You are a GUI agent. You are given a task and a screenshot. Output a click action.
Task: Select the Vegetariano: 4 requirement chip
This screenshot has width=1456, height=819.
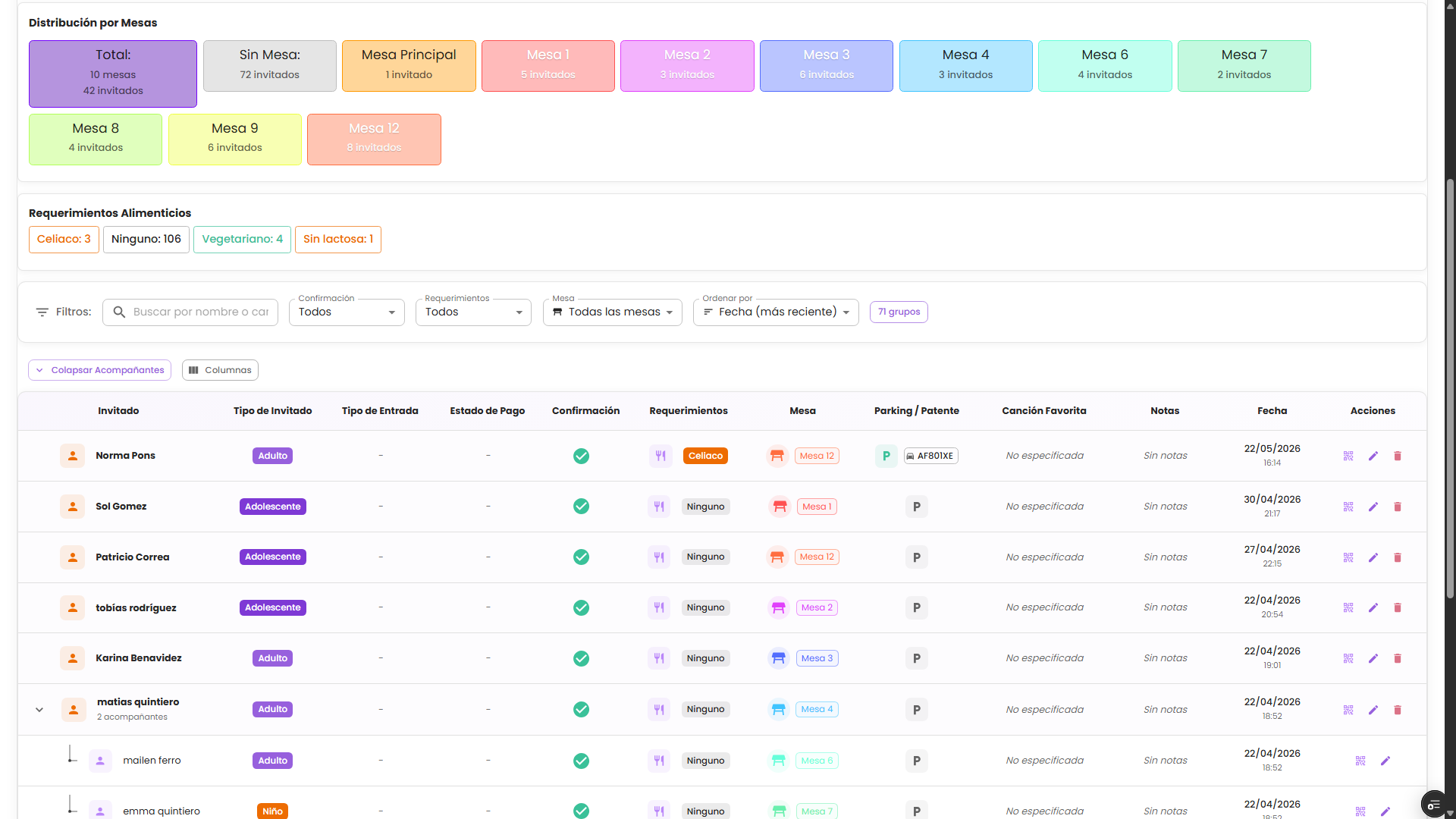tap(242, 240)
